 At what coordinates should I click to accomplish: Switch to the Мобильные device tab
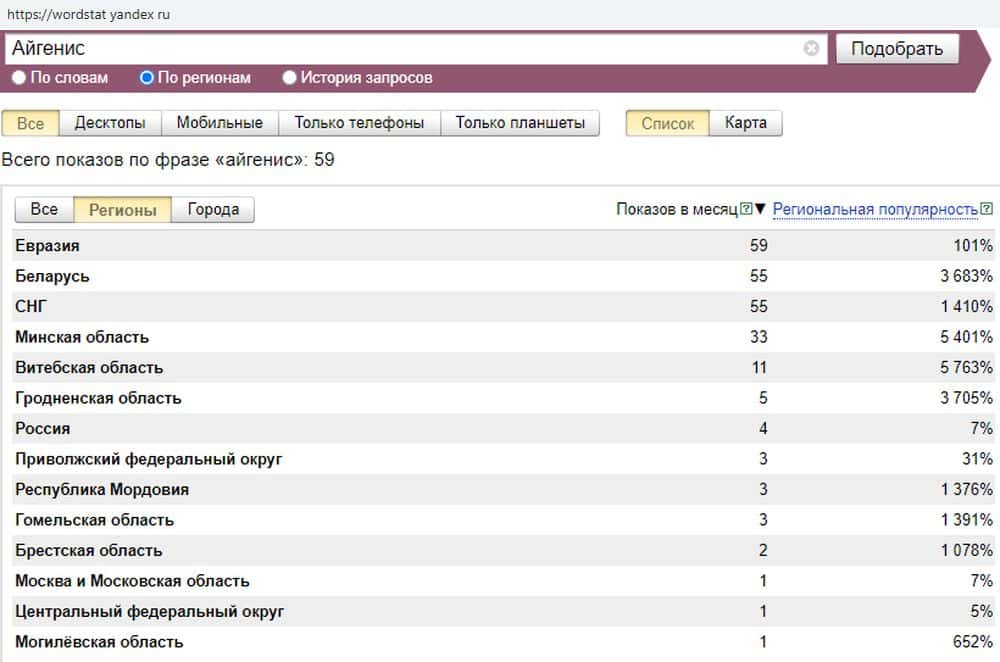pyautogui.click(x=219, y=123)
